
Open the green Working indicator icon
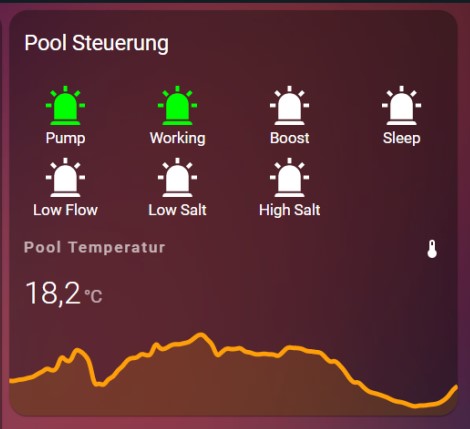(177, 106)
